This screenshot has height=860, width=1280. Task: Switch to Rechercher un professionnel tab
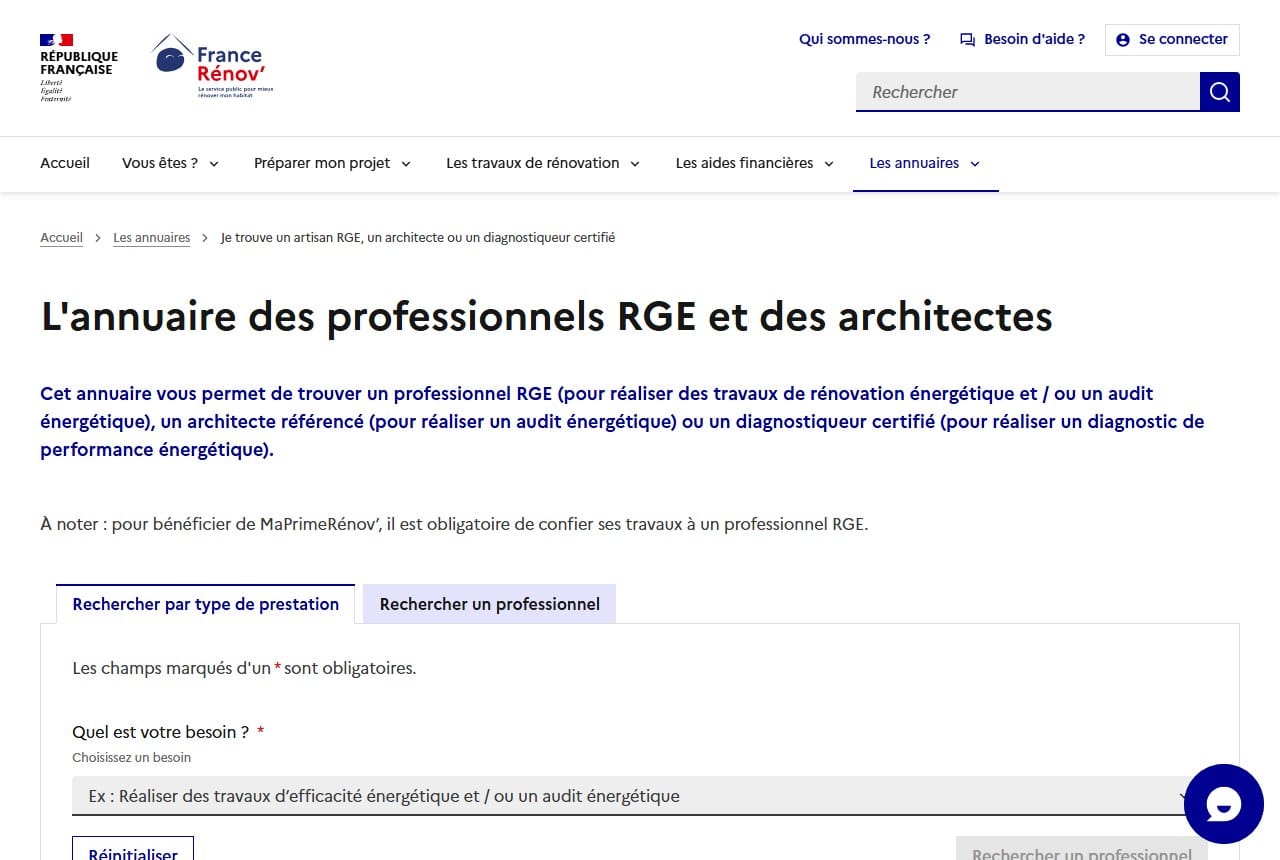tap(490, 604)
